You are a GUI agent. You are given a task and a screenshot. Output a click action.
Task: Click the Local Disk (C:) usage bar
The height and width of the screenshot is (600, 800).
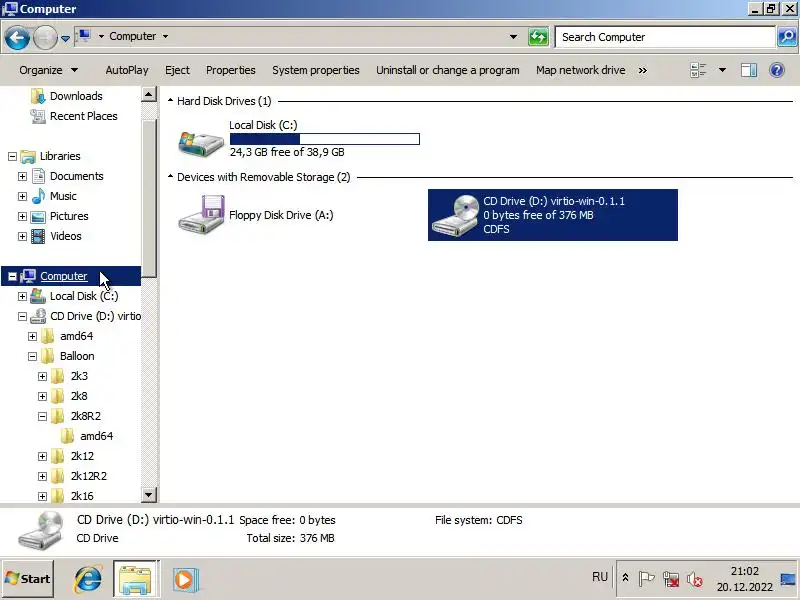324,139
